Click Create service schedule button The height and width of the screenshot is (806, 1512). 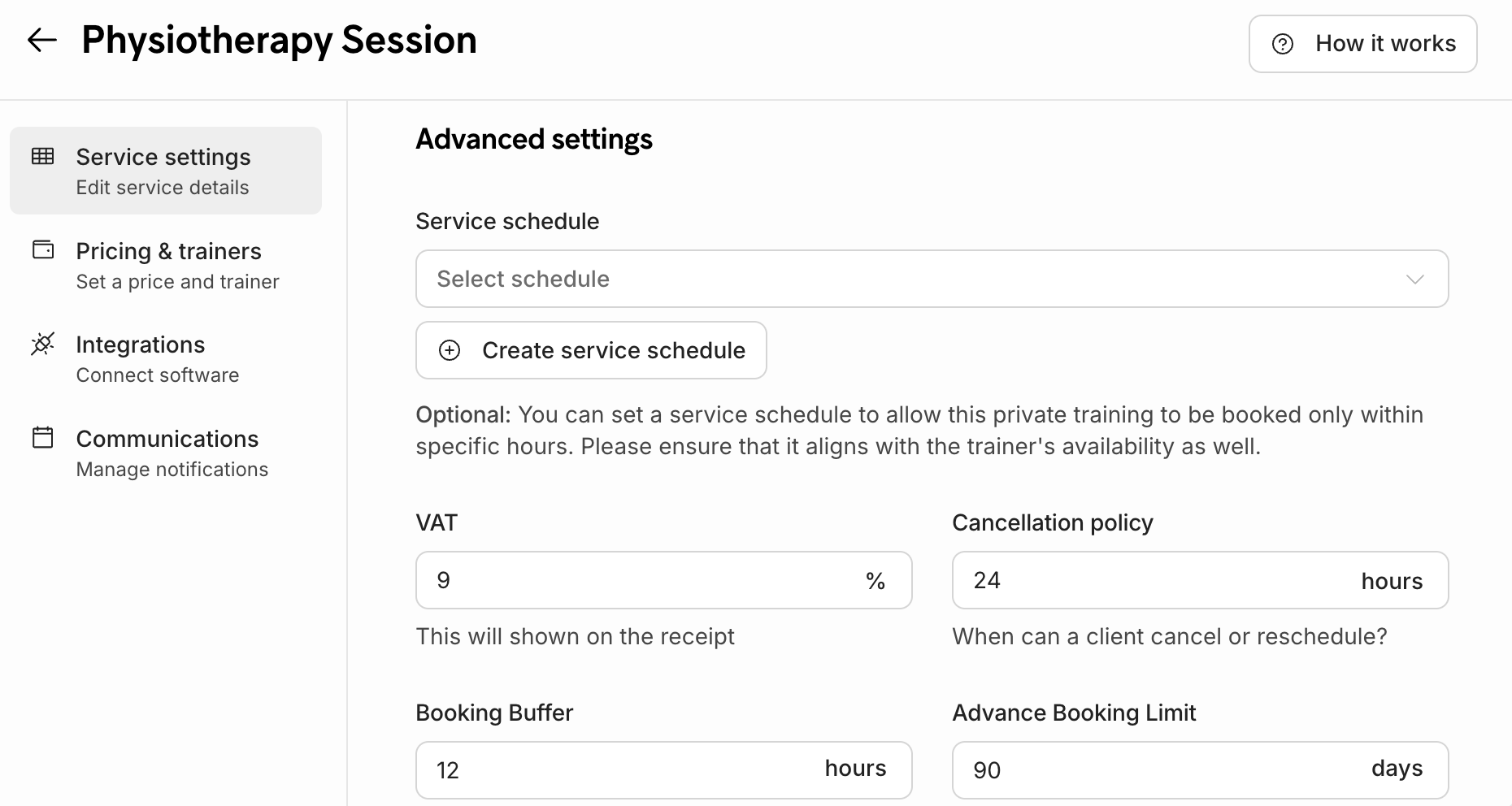591,350
